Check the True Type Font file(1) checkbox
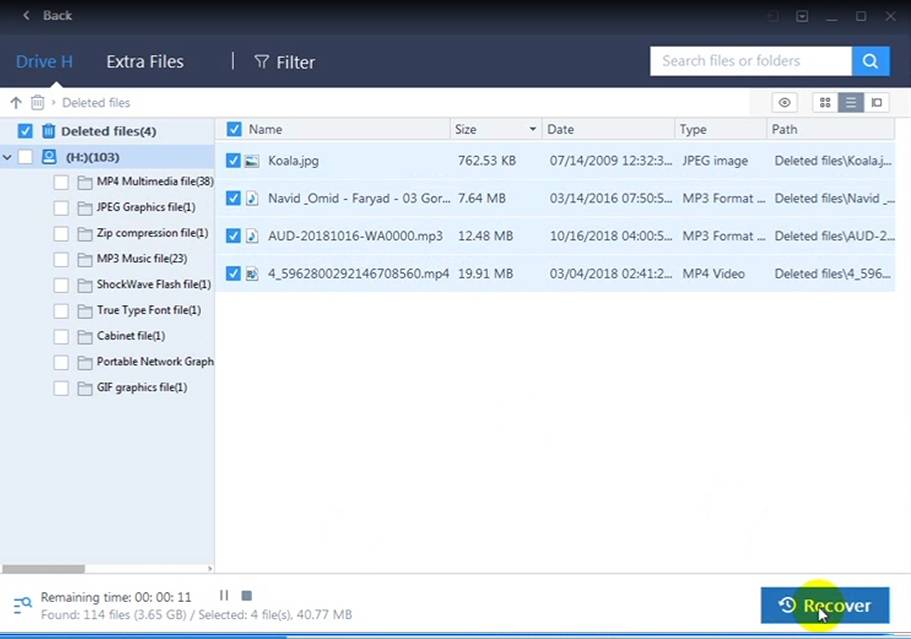This screenshot has height=639, width=911. (61, 311)
